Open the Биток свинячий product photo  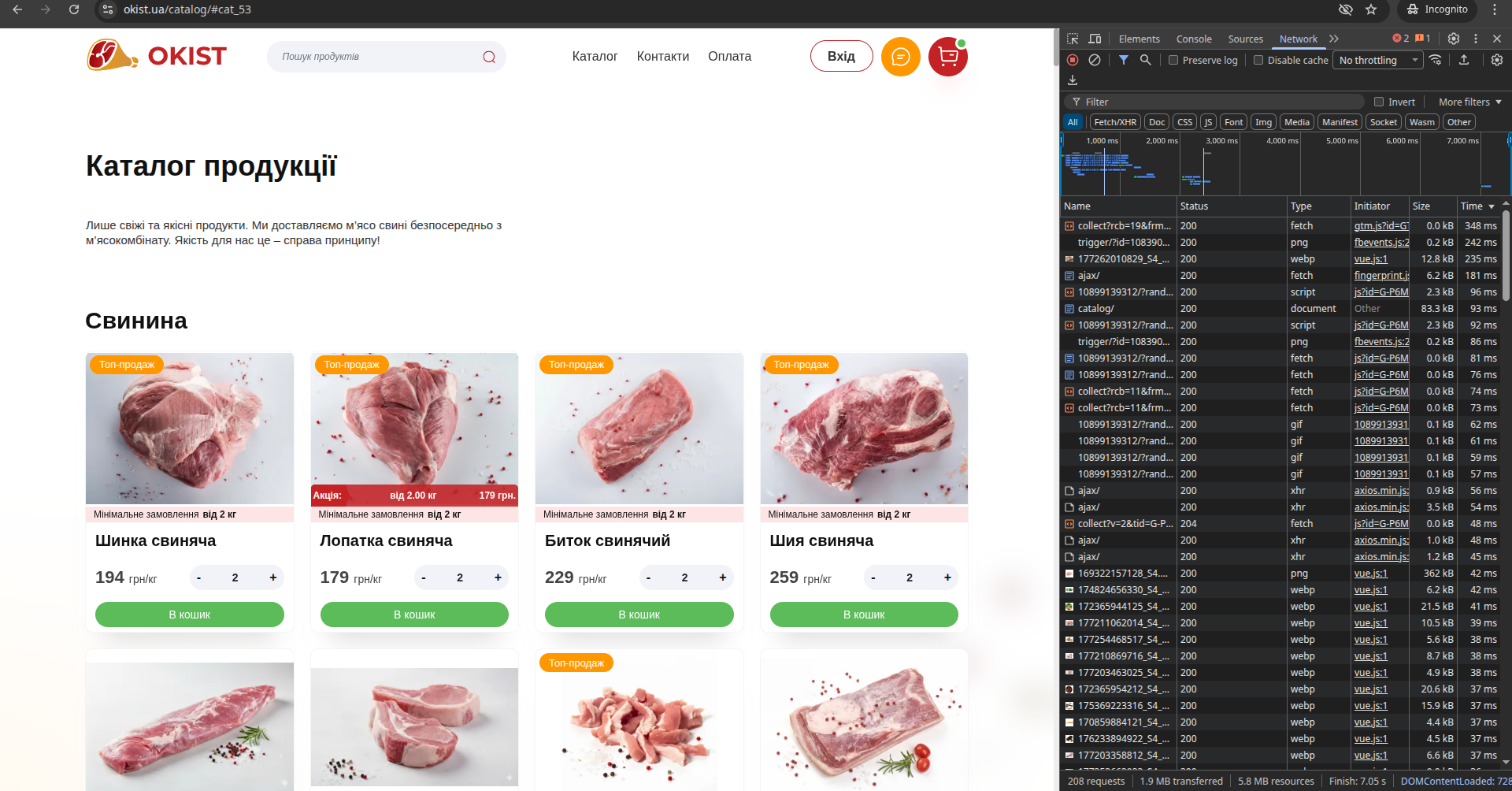(x=639, y=429)
